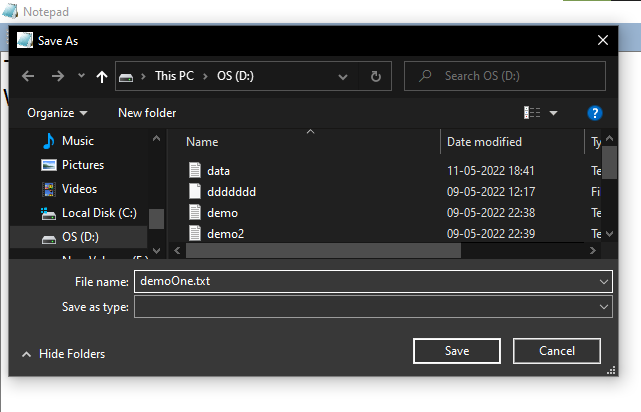The width and height of the screenshot is (641, 412).
Task: Click date 09-05-2022 22:38 of demo
Action: click(x=491, y=213)
